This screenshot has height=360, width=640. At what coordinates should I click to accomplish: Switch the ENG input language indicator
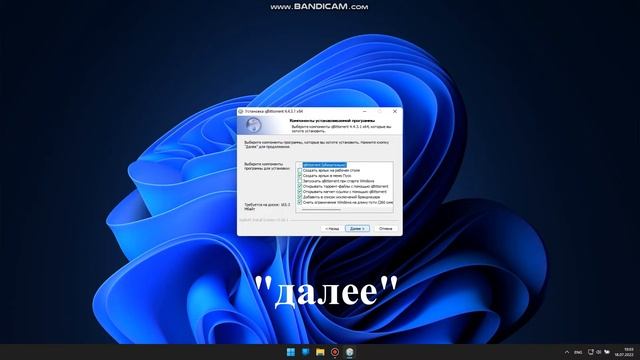(x=578, y=352)
